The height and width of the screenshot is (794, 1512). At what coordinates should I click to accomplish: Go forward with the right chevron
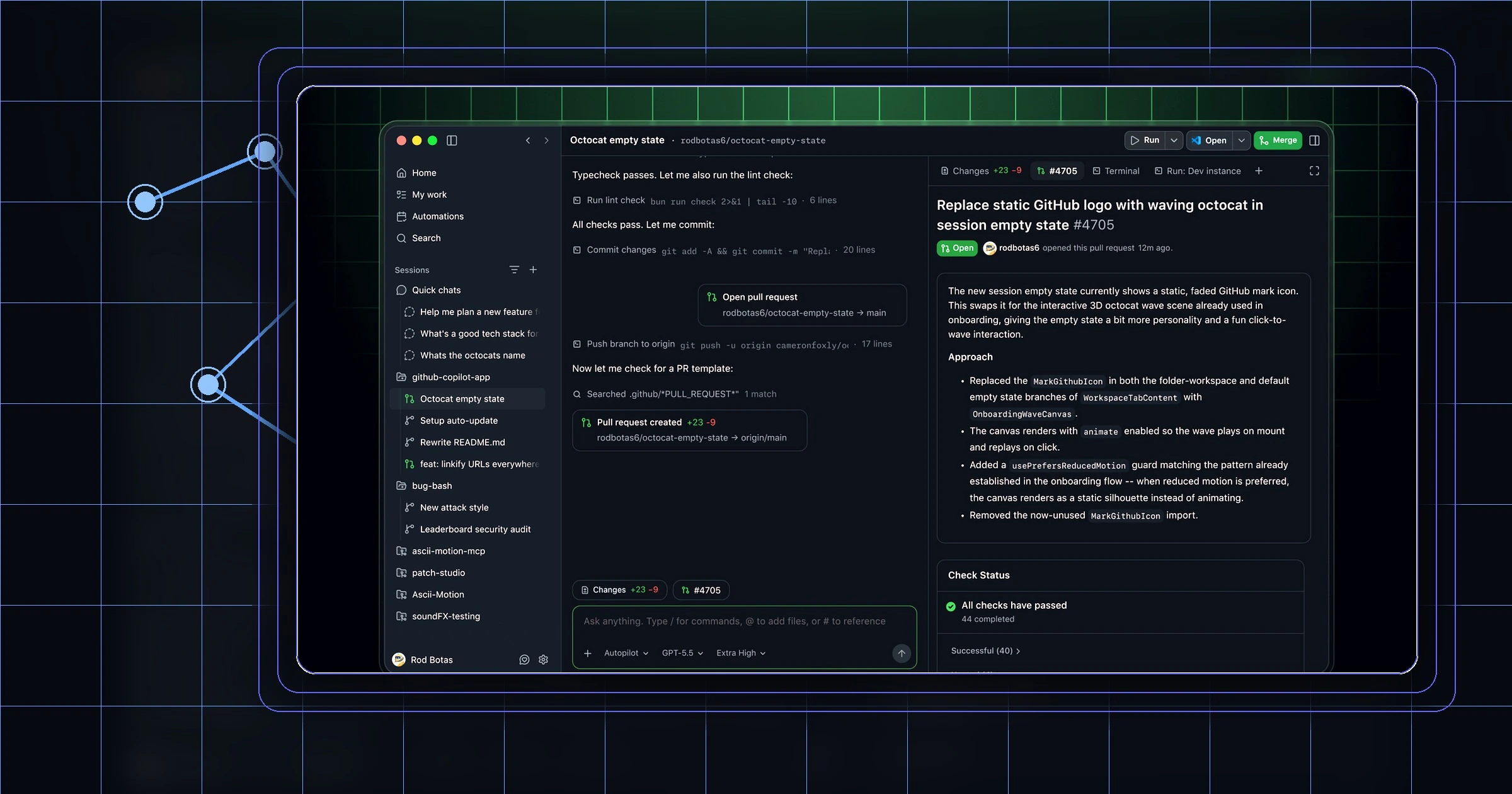[x=546, y=141]
